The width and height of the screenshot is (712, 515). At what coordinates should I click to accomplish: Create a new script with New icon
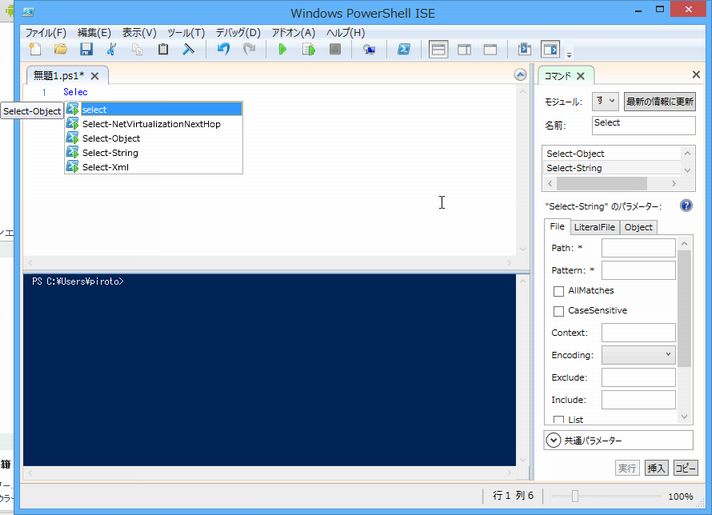click(35, 49)
